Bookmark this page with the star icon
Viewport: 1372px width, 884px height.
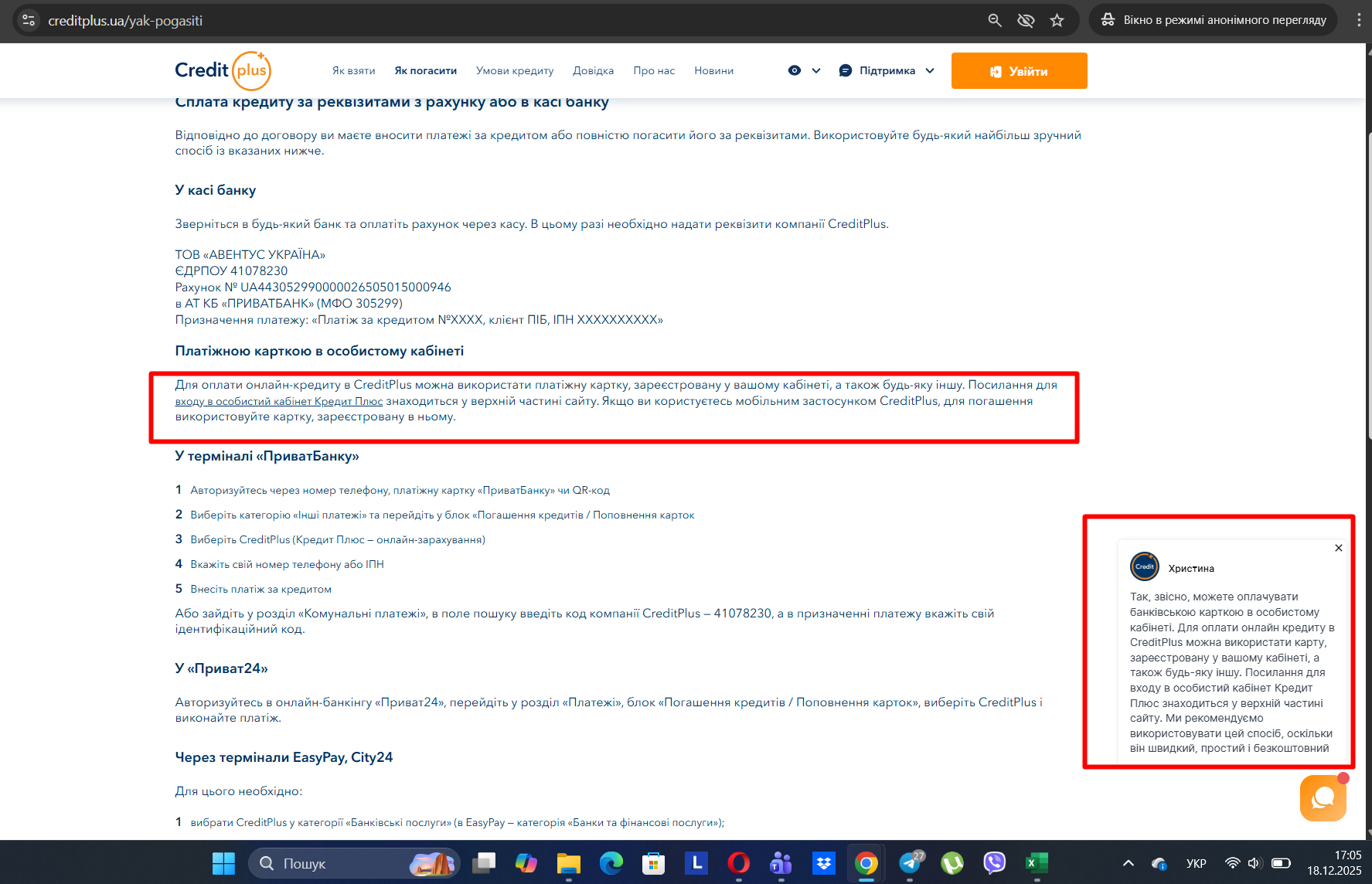point(1057,20)
